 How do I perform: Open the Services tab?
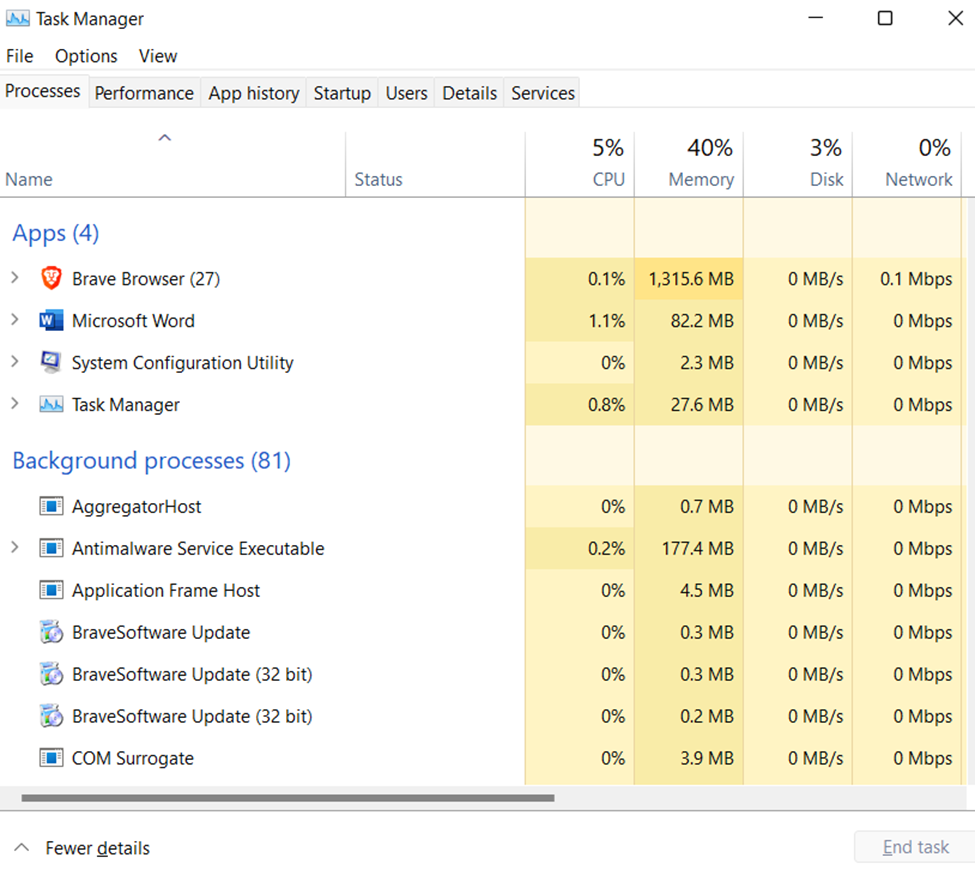[x=543, y=93]
